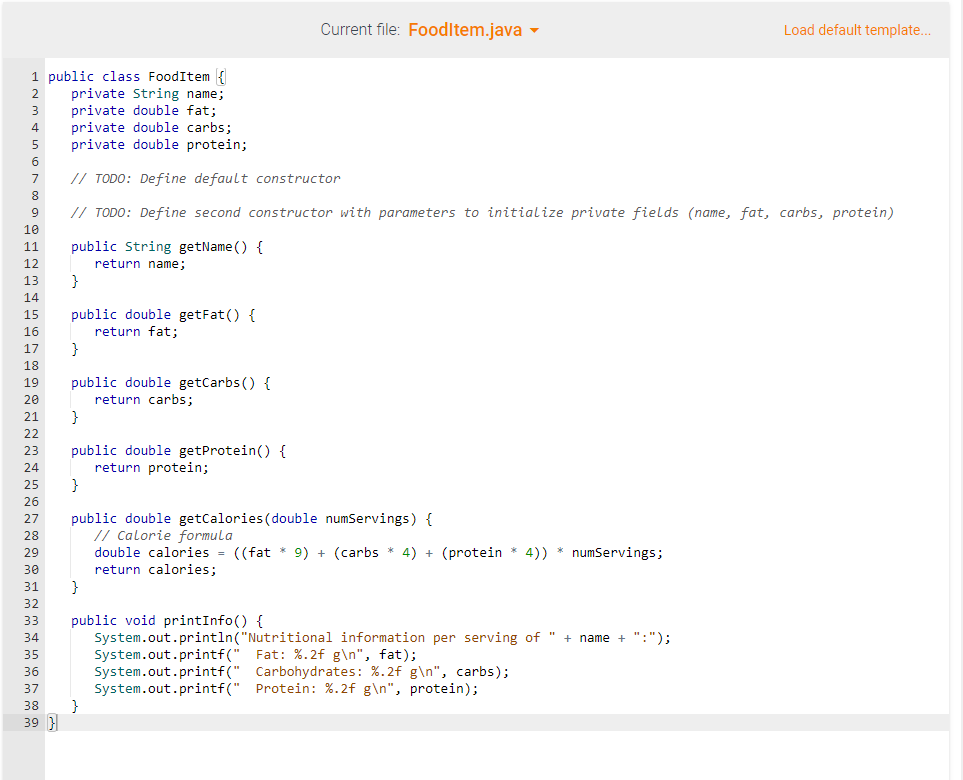Click the println Nutritional information line
Screen dimensions: 963x780
click(383, 638)
